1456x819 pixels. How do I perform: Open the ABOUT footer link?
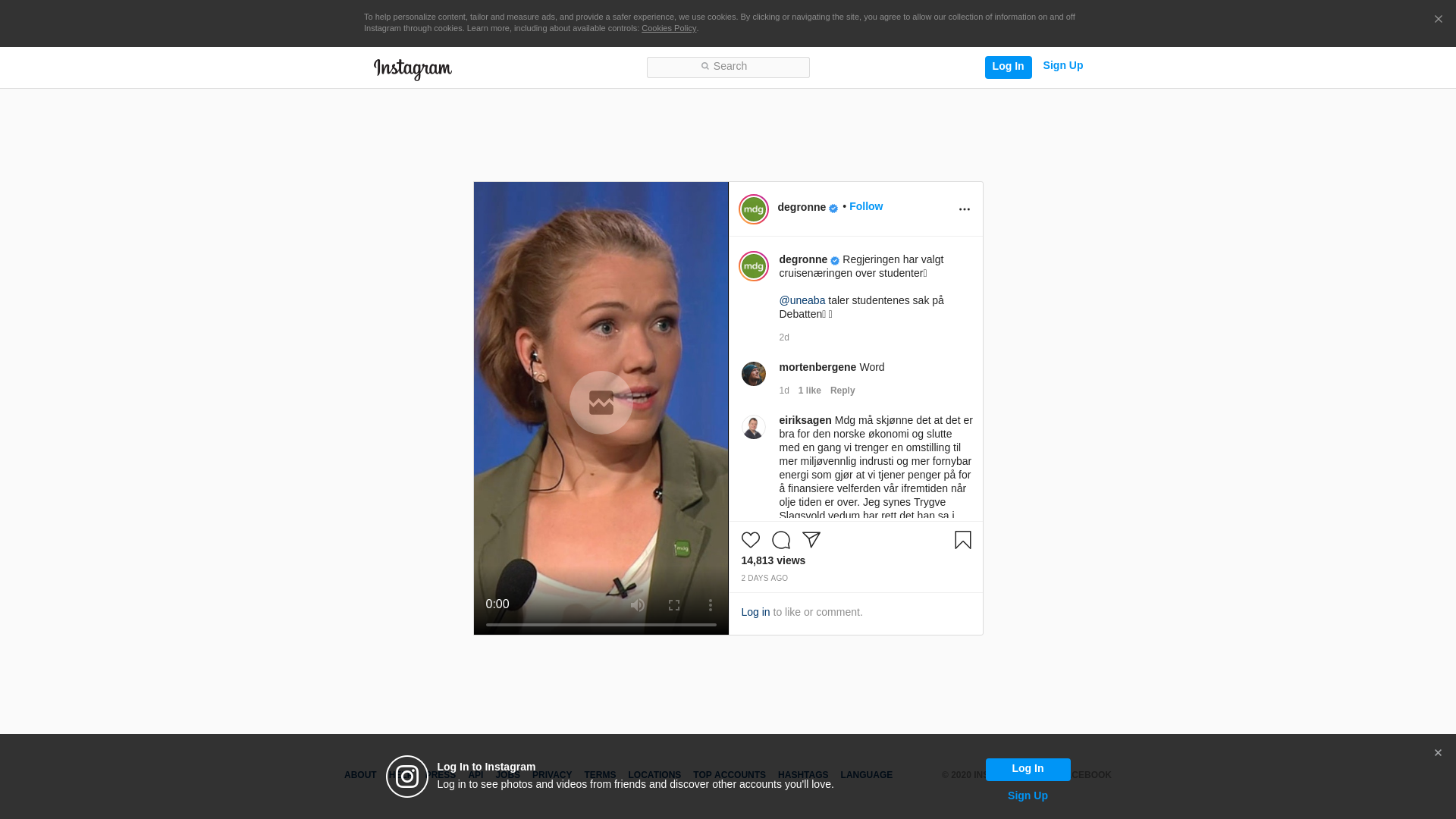(360, 775)
